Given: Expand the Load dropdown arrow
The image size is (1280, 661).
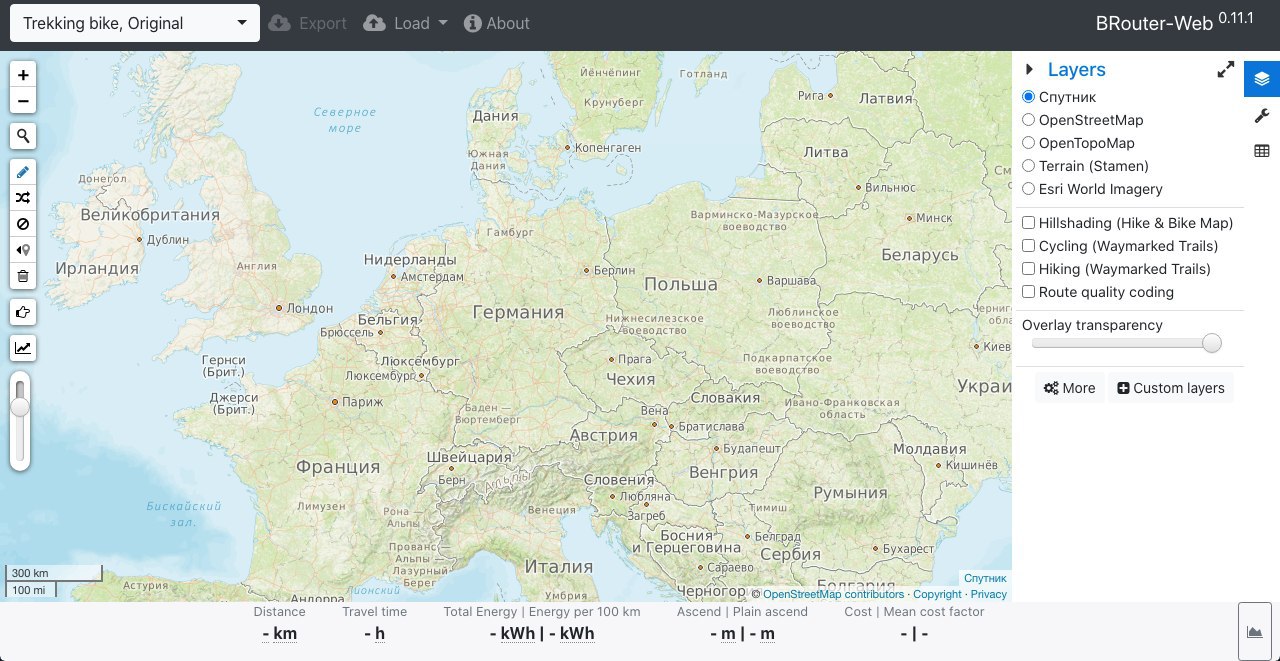Looking at the screenshot, I should coord(443,23).
